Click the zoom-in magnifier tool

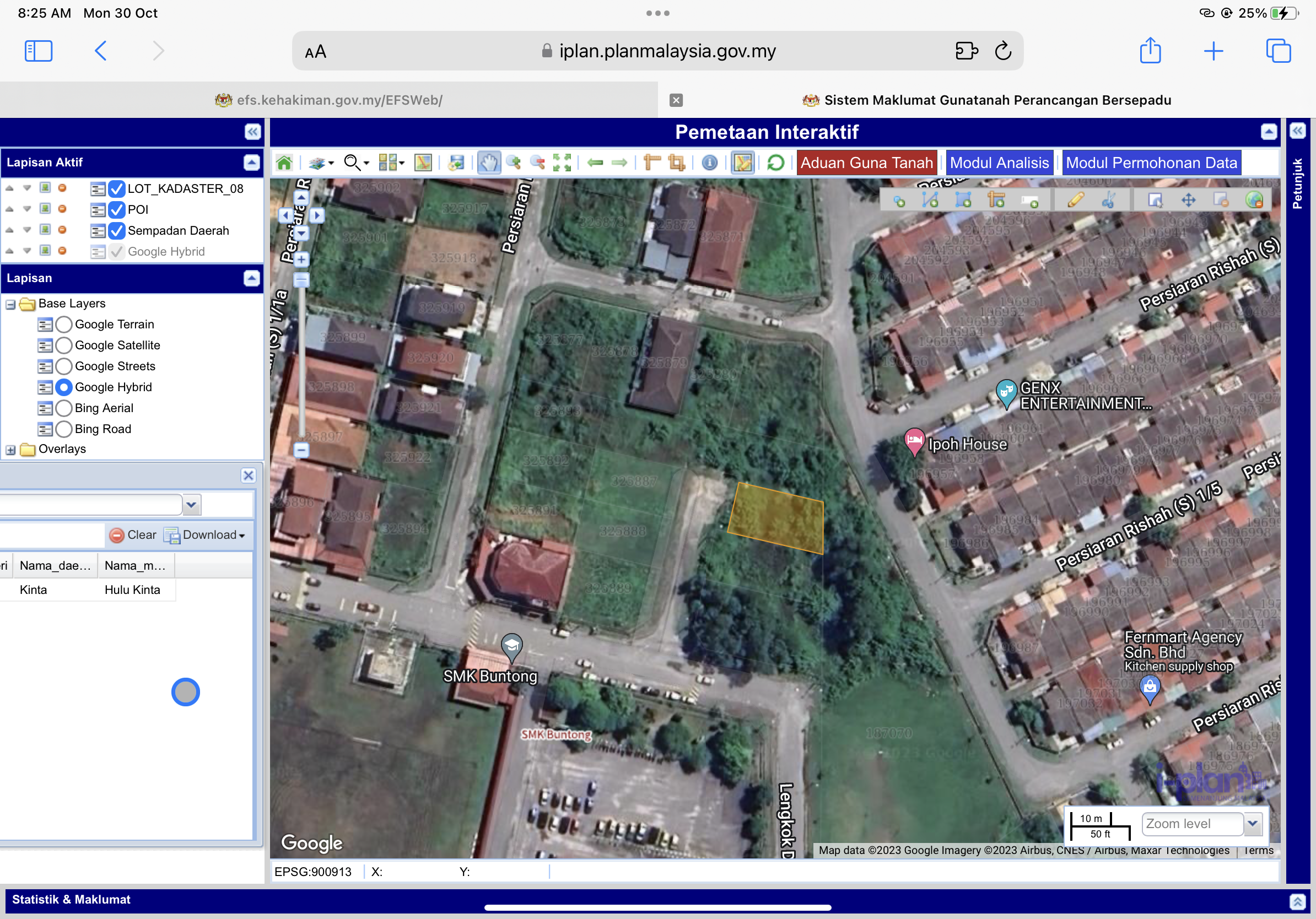point(514,163)
